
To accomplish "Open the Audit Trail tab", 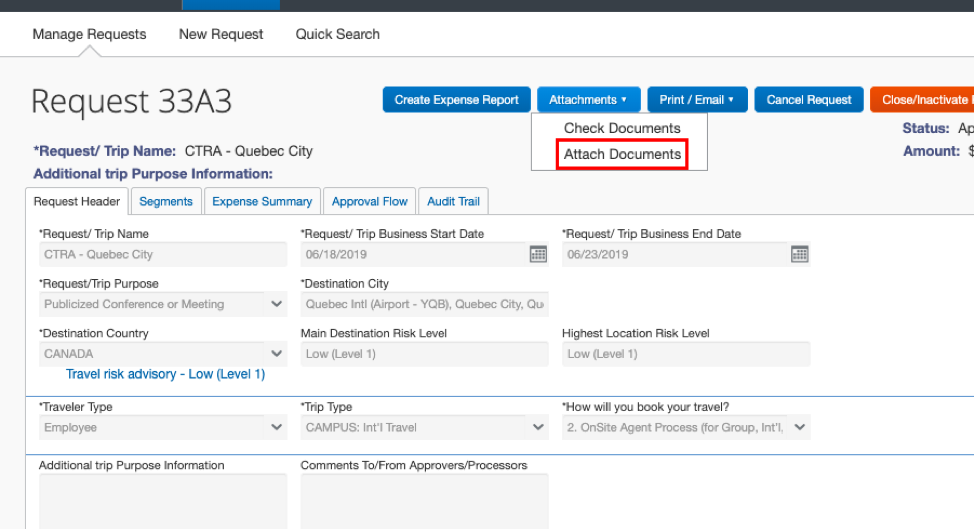I will (453, 201).
